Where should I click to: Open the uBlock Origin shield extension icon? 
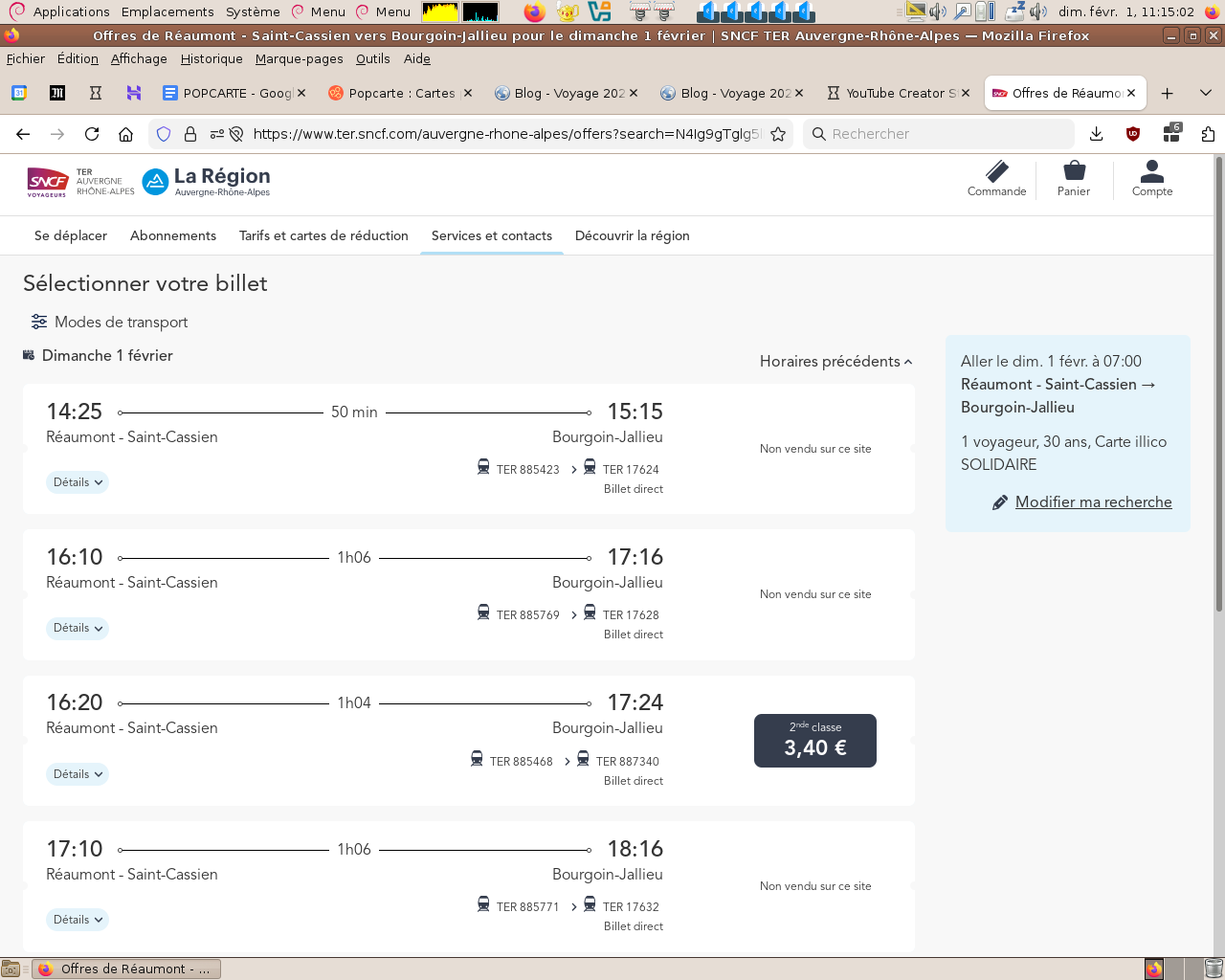click(x=1133, y=134)
